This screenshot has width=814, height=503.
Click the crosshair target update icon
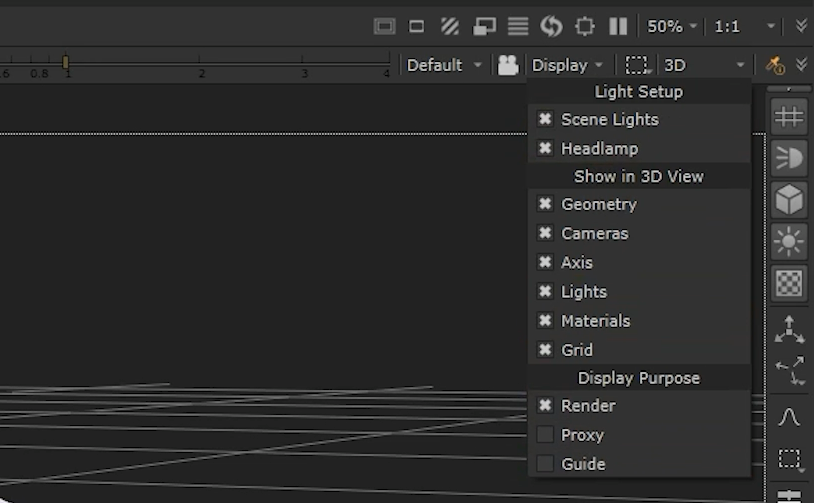(x=585, y=26)
